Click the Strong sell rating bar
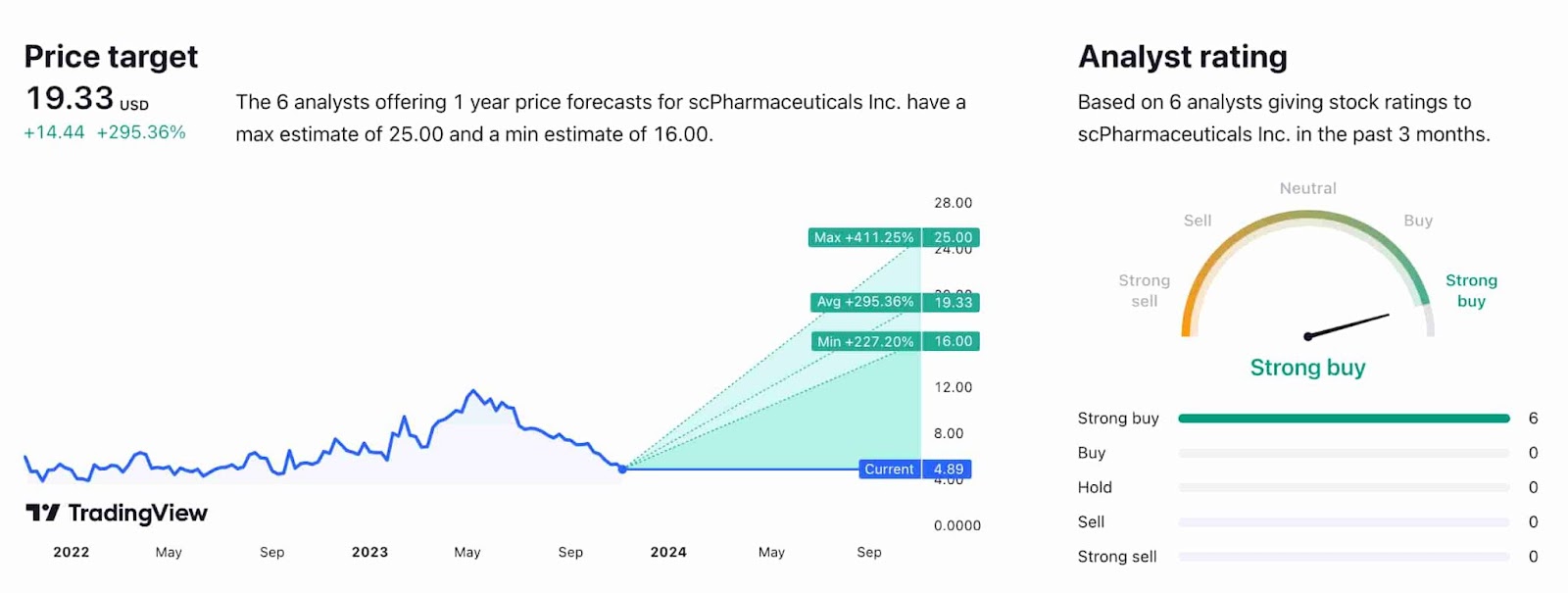The height and width of the screenshot is (593, 1568). 1344,557
